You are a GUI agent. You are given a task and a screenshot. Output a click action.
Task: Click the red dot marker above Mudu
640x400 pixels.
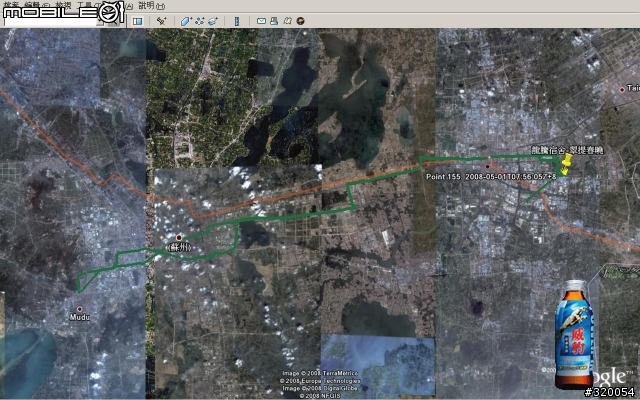coord(80,309)
